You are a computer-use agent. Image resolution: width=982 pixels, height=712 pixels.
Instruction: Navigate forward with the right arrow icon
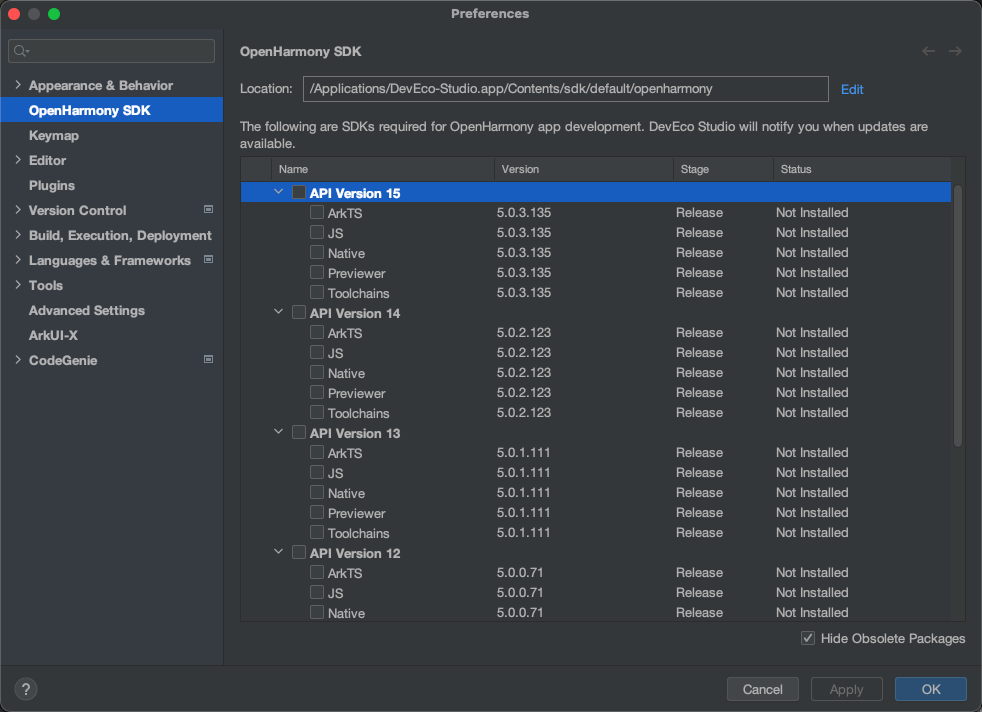[955, 51]
